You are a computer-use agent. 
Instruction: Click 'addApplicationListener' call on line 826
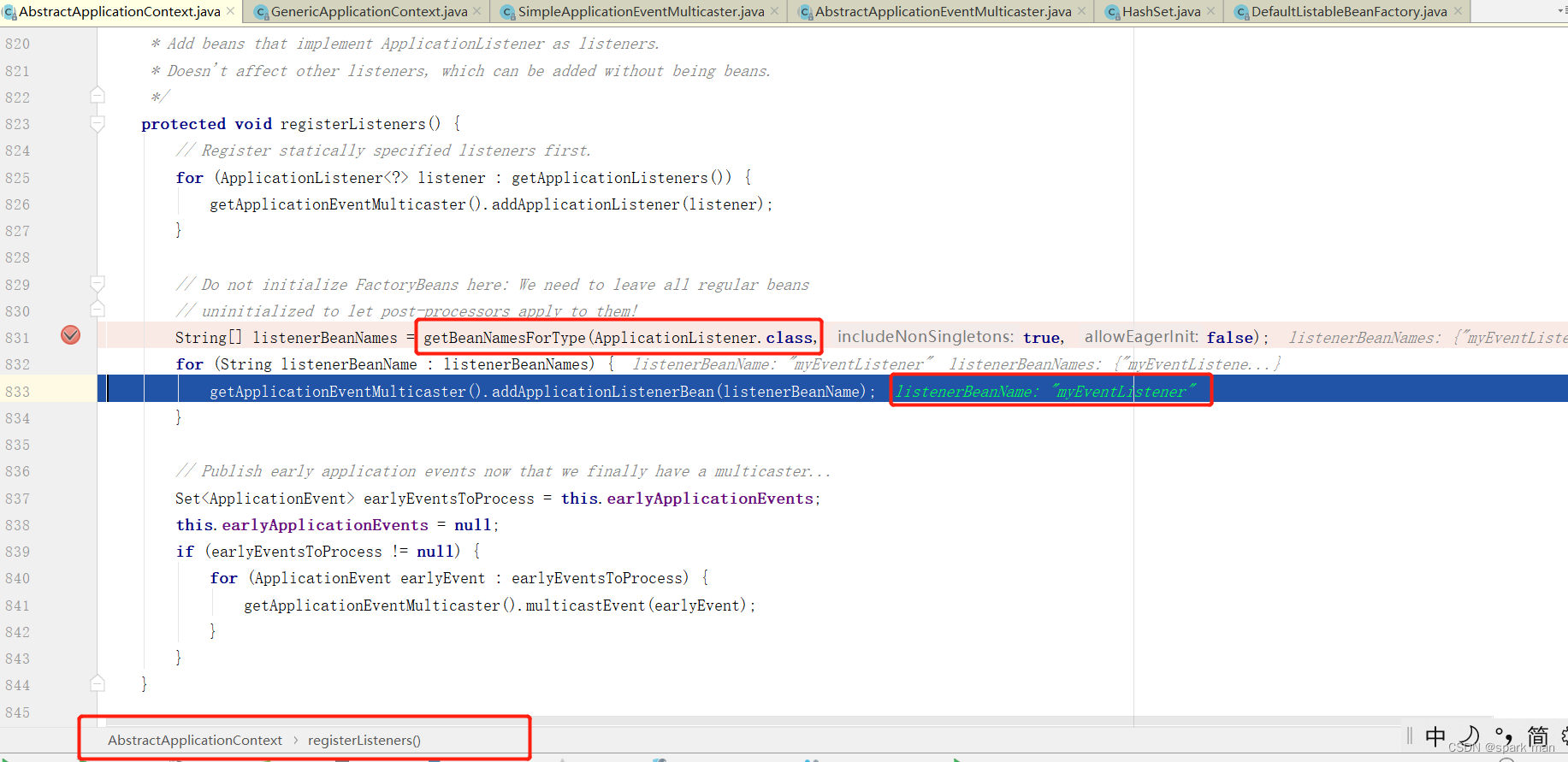click(585, 204)
